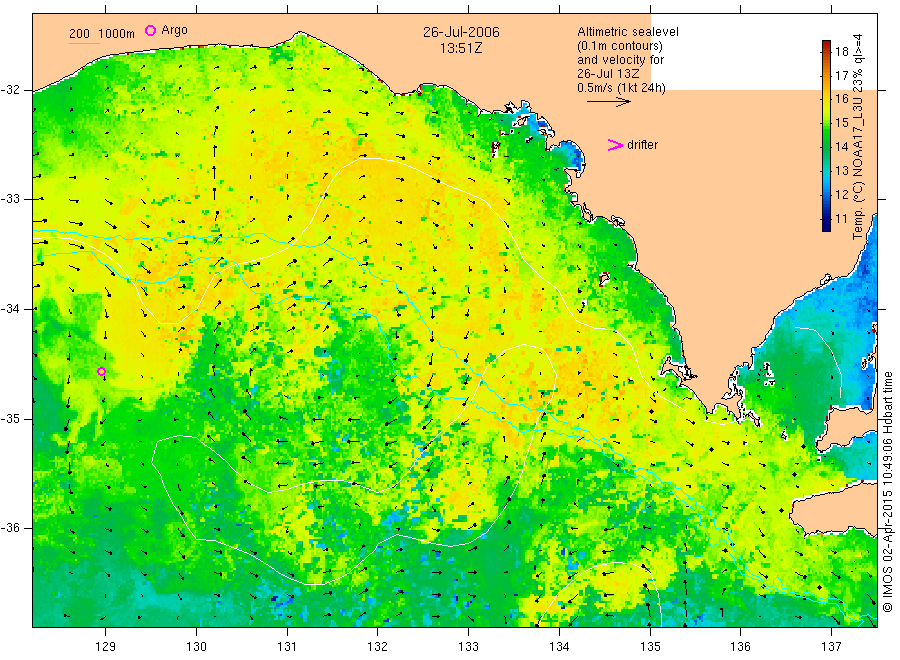Click the colorbar value 15

[841, 123]
